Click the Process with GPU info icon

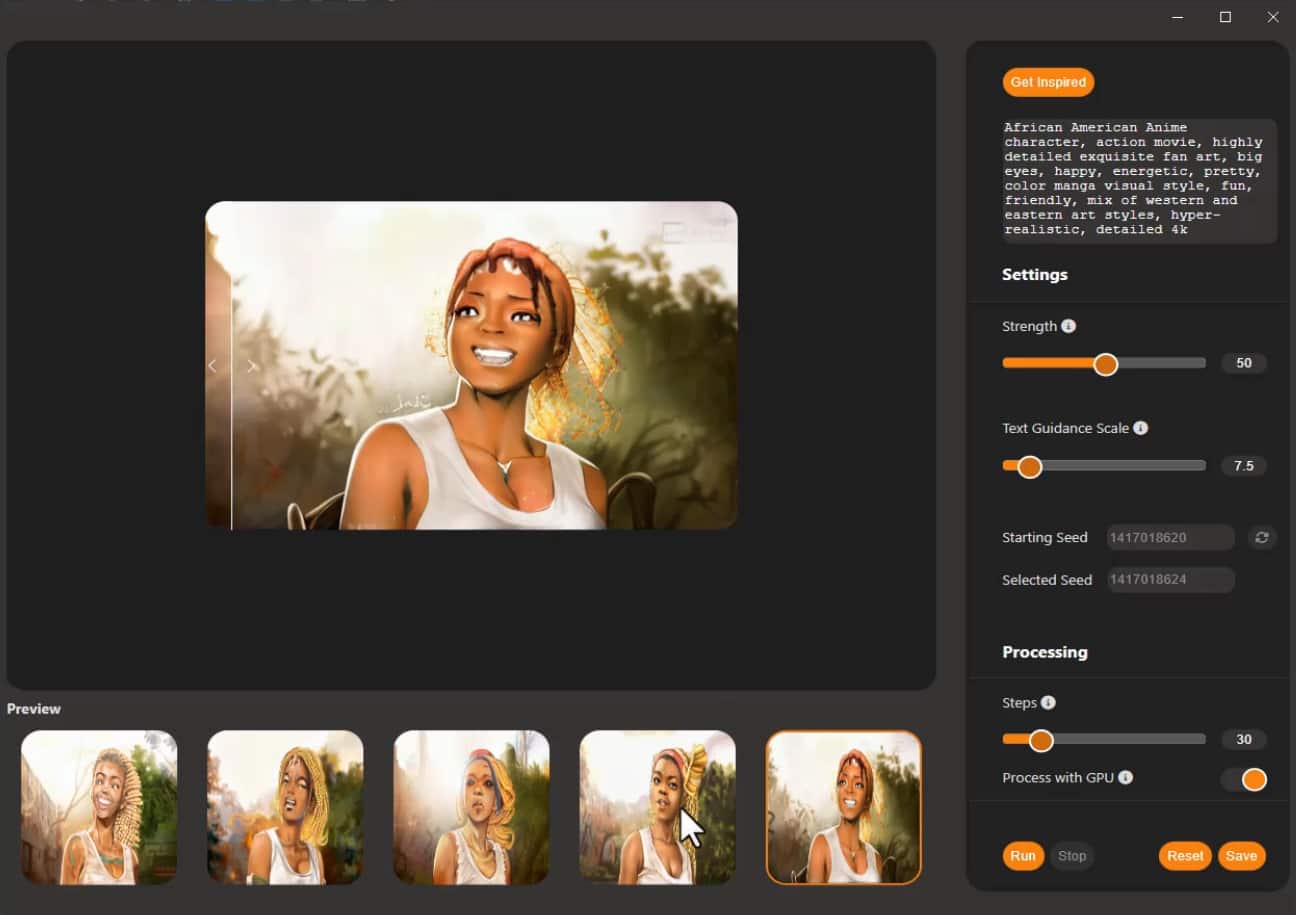pyautogui.click(x=1125, y=778)
